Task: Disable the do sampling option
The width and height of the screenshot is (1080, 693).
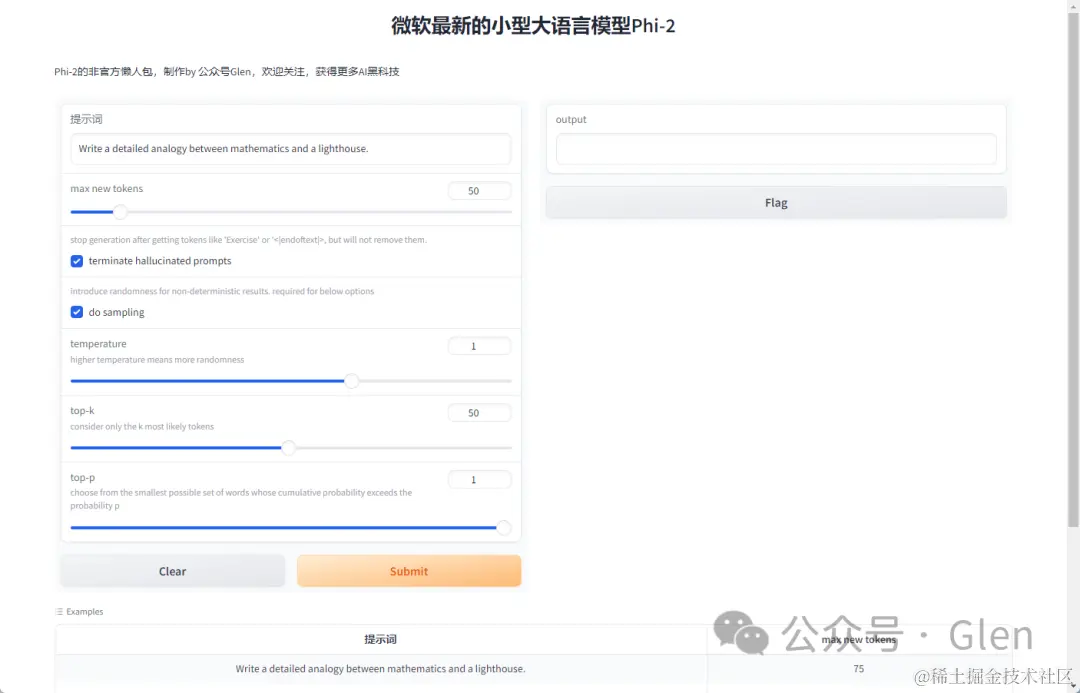Action: point(76,312)
